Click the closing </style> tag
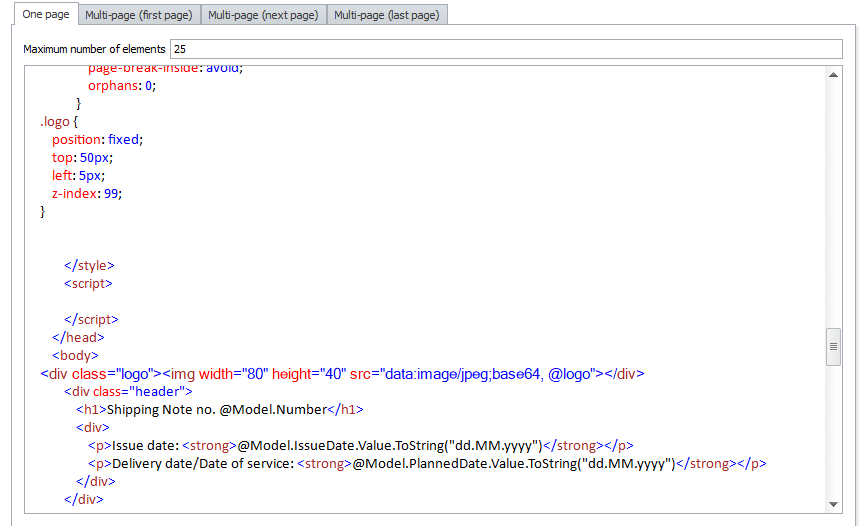This screenshot has height=526, width=861. [89, 265]
